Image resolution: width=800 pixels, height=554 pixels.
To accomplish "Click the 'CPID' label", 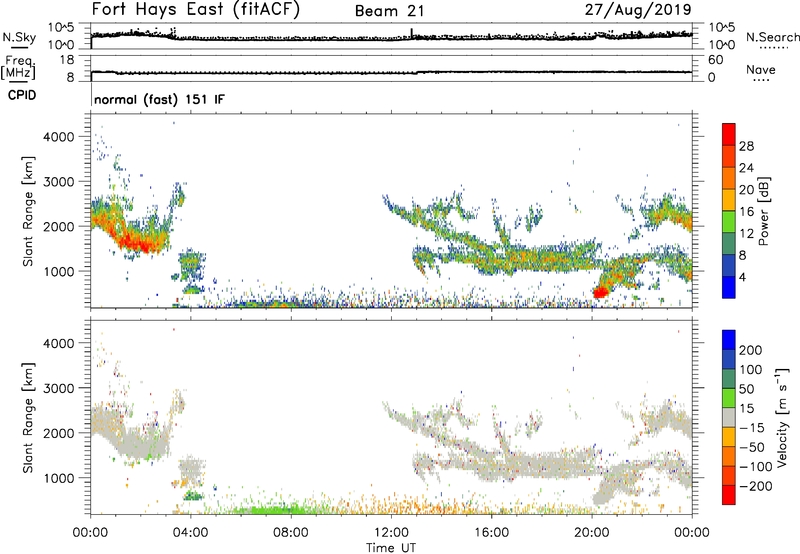I will tap(22, 95).
